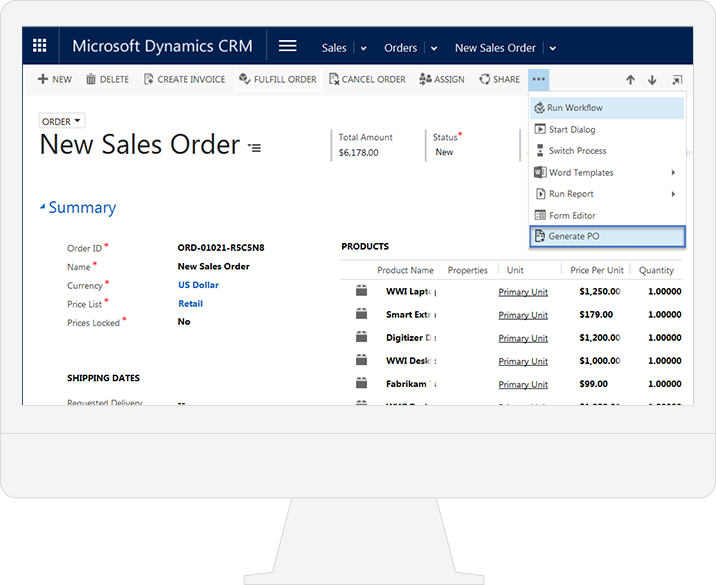
Task: Click the pop-out window icon
Action: [x=677, y=80]
